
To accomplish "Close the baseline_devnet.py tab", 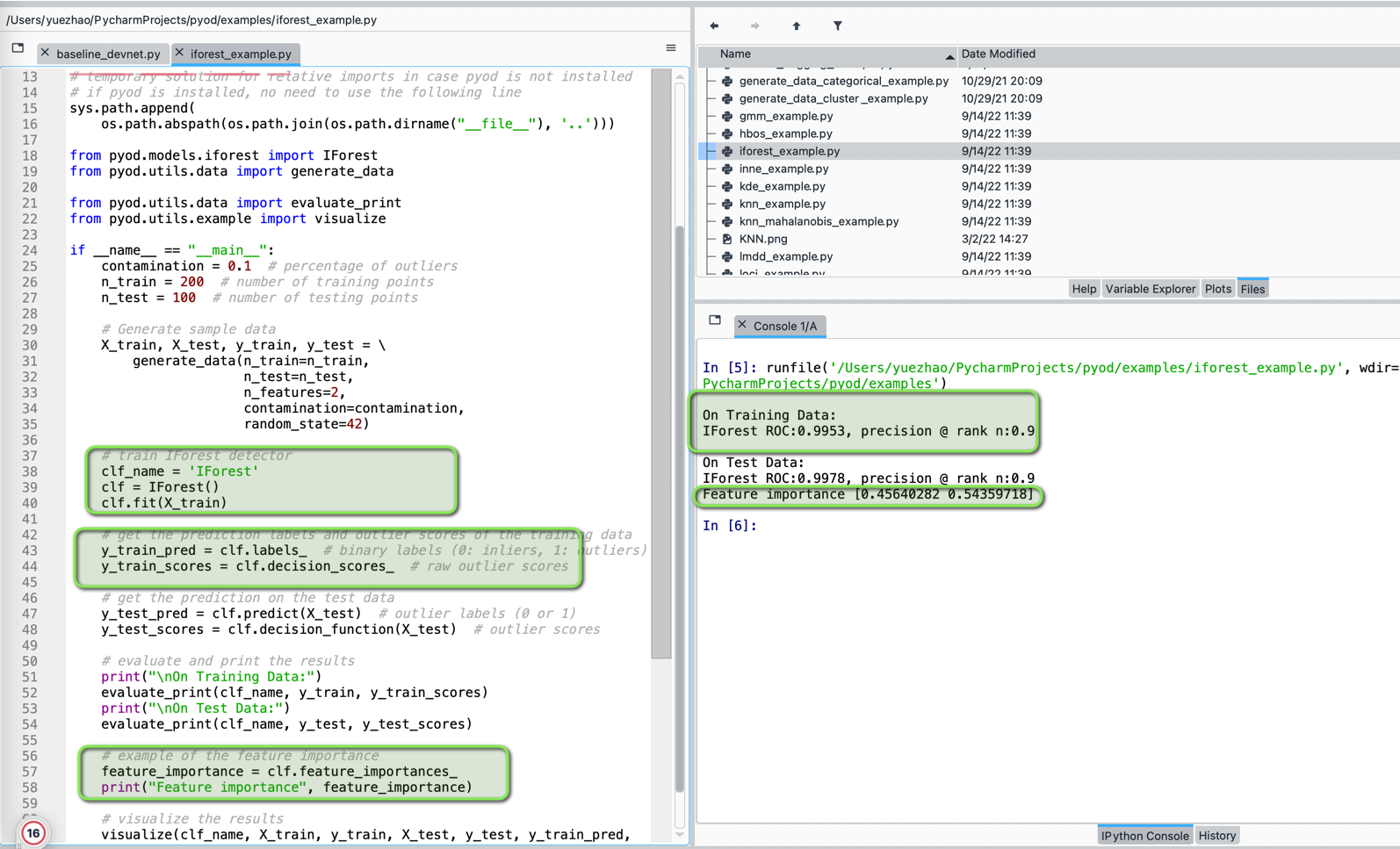I will tap(46, 54).
